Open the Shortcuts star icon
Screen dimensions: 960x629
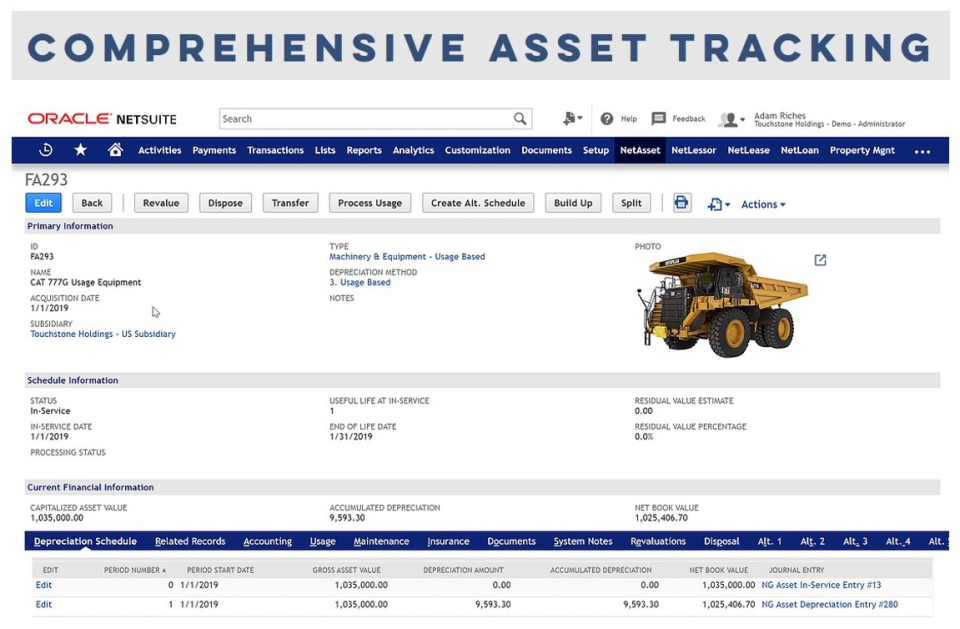click(x=80, y=150)
